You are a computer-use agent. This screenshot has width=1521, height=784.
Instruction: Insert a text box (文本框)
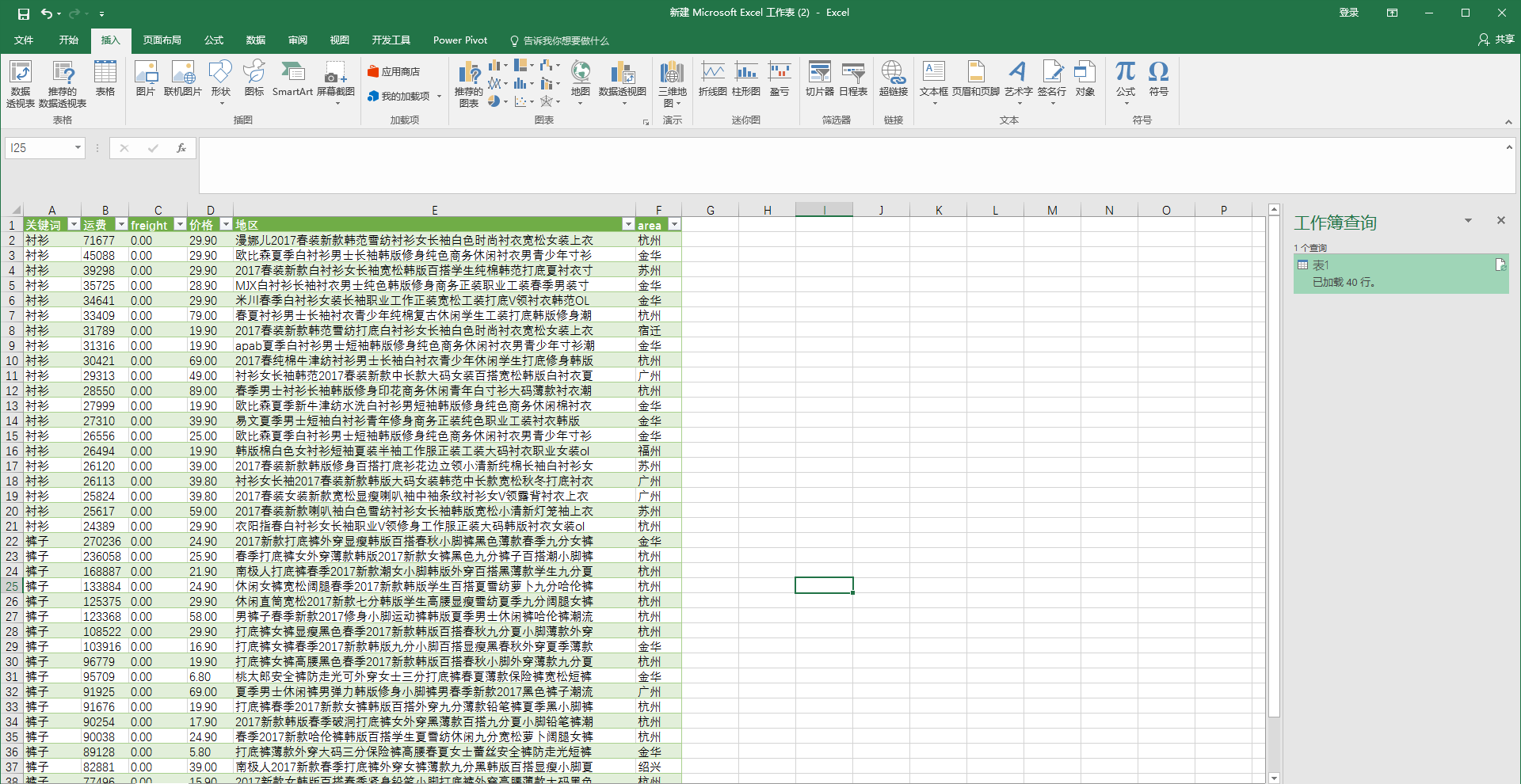click(934, 82)
